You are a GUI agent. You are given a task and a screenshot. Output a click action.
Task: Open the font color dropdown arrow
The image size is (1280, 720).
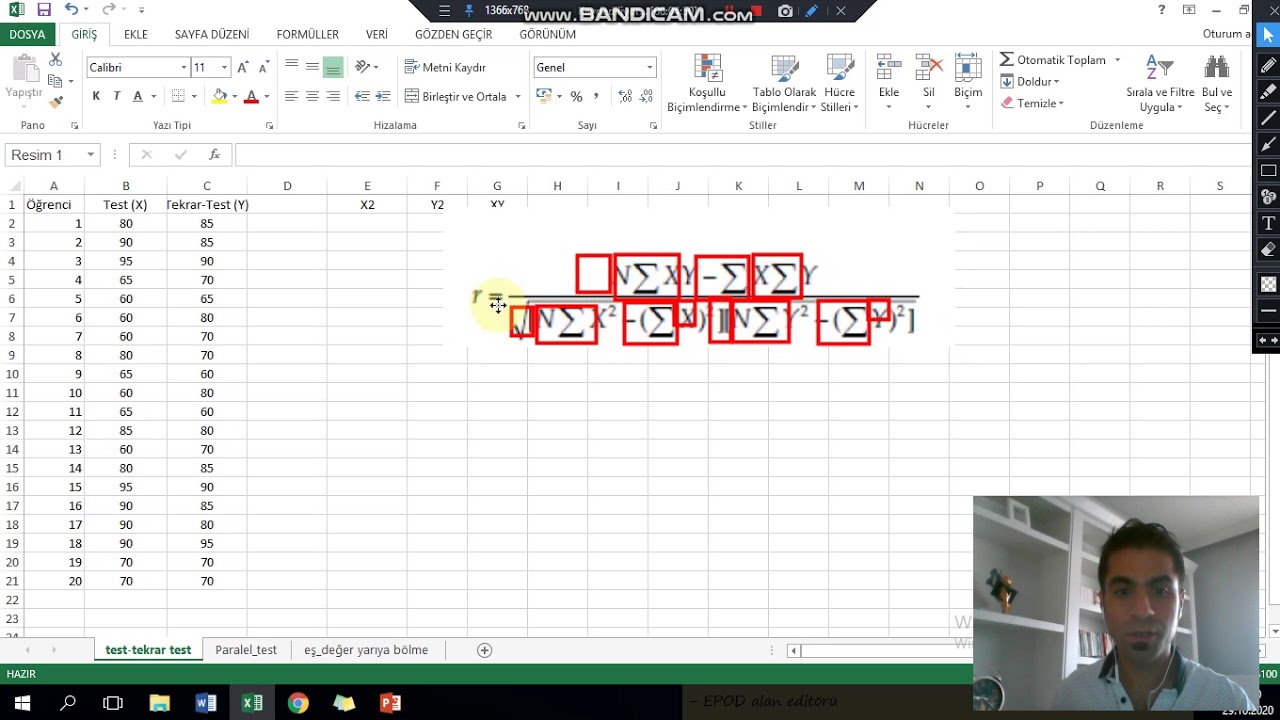266,96
